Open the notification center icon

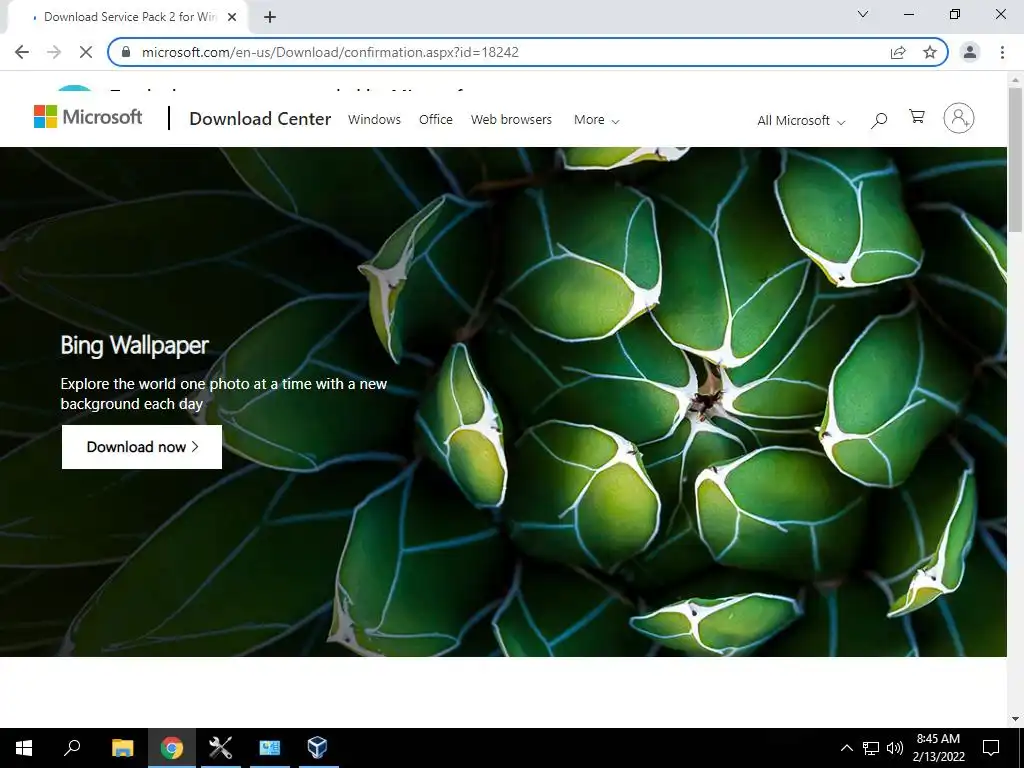tap(991, 748)
